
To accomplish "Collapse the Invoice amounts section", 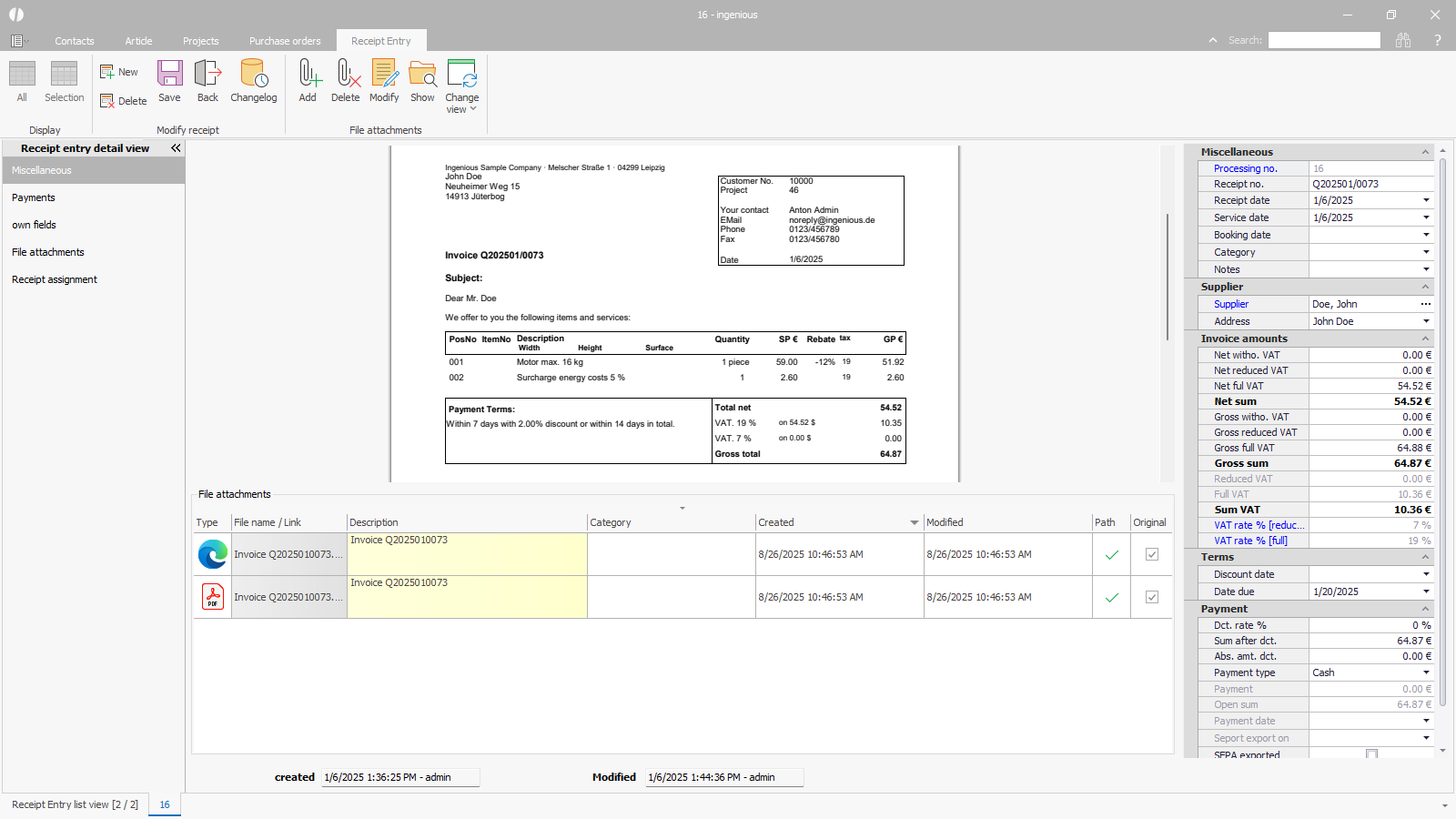I will pos(1426,339).
